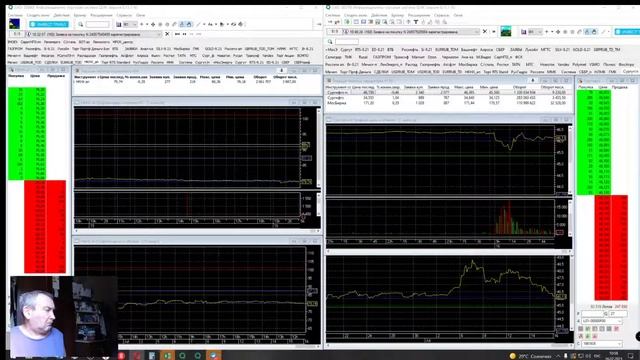Viewport: 640px width, 360px height.
Task: Open Расширения menu in right QUIK window
Action: [419, 15]
